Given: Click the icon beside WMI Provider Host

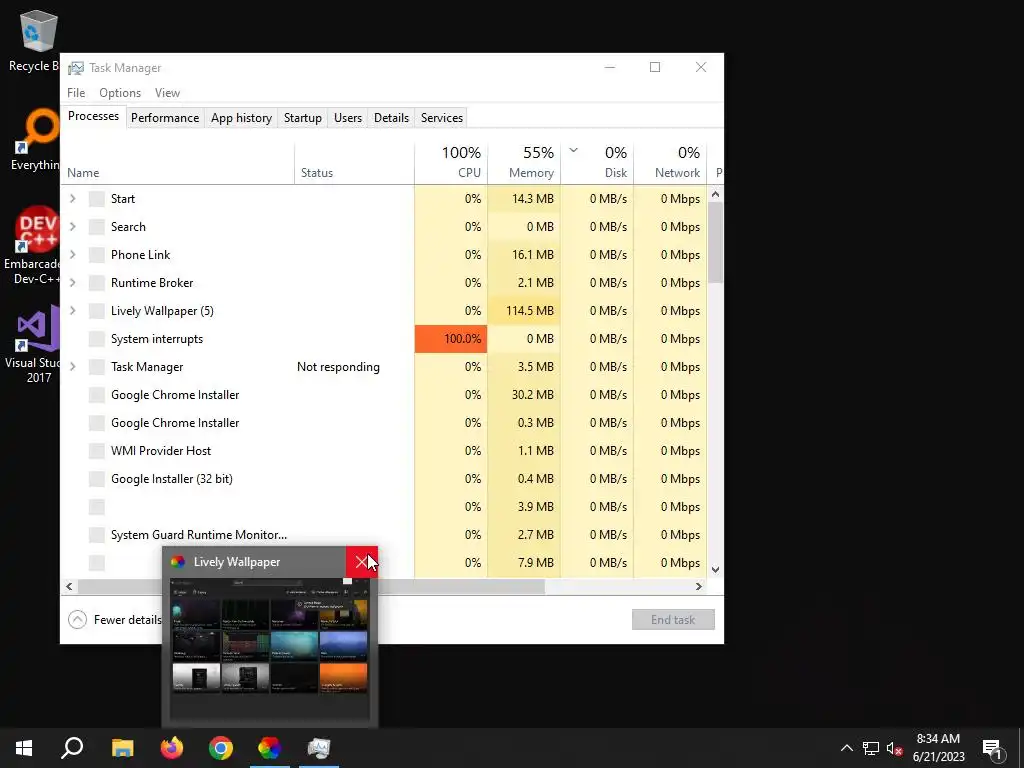Looking at the screenshot, I should [97, 451].
